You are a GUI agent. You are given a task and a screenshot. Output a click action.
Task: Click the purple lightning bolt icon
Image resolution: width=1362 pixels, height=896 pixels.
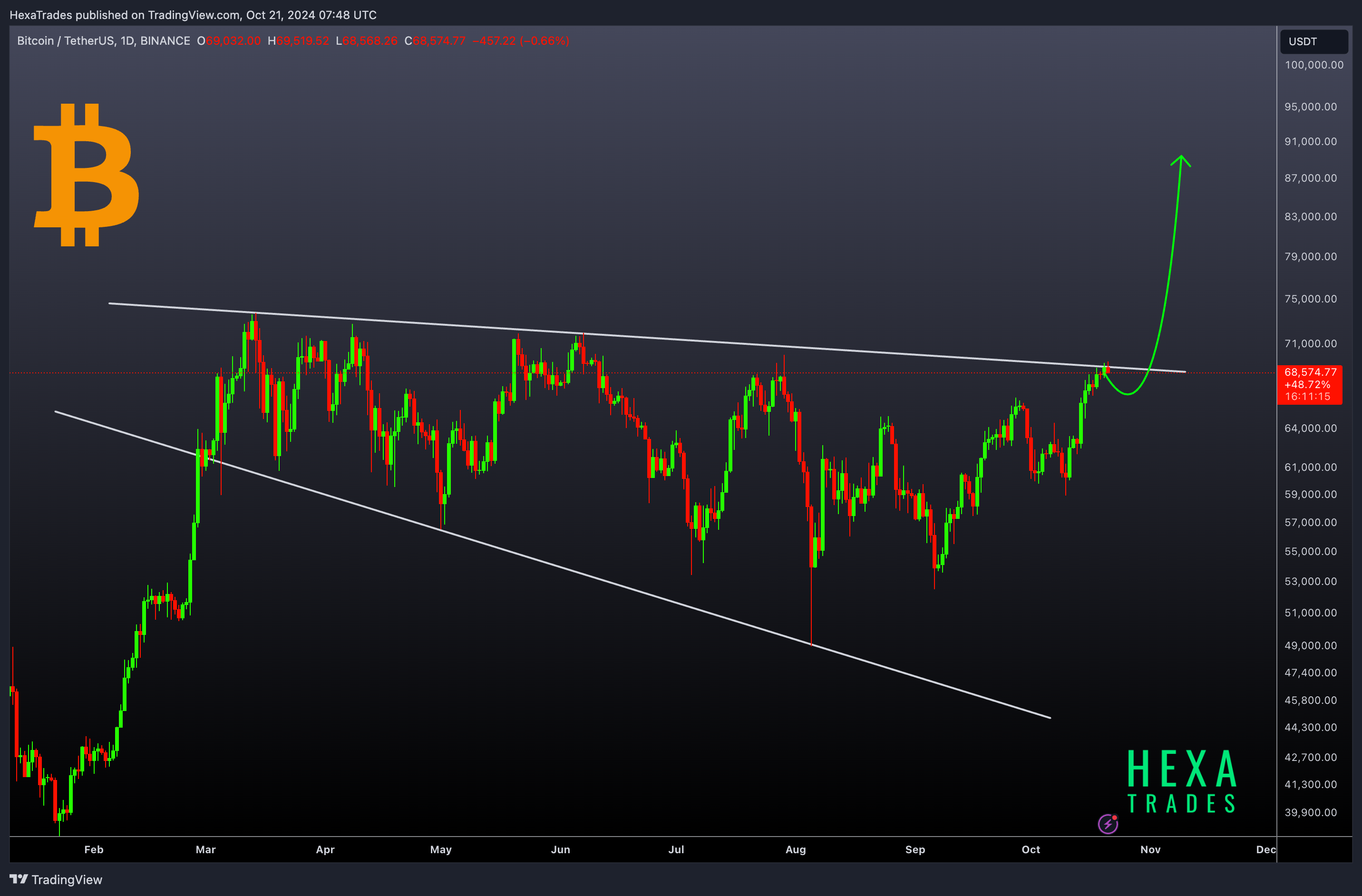click(1108, 824)
